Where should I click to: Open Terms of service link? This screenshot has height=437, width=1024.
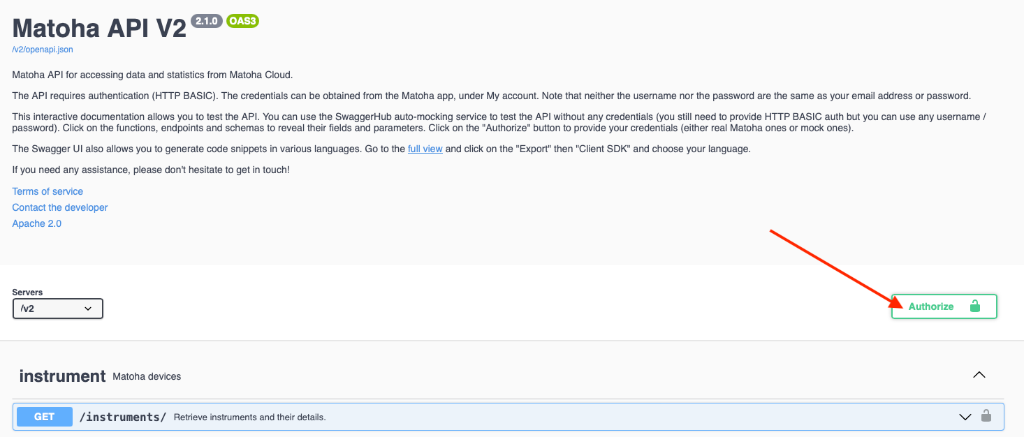point(48,191)
